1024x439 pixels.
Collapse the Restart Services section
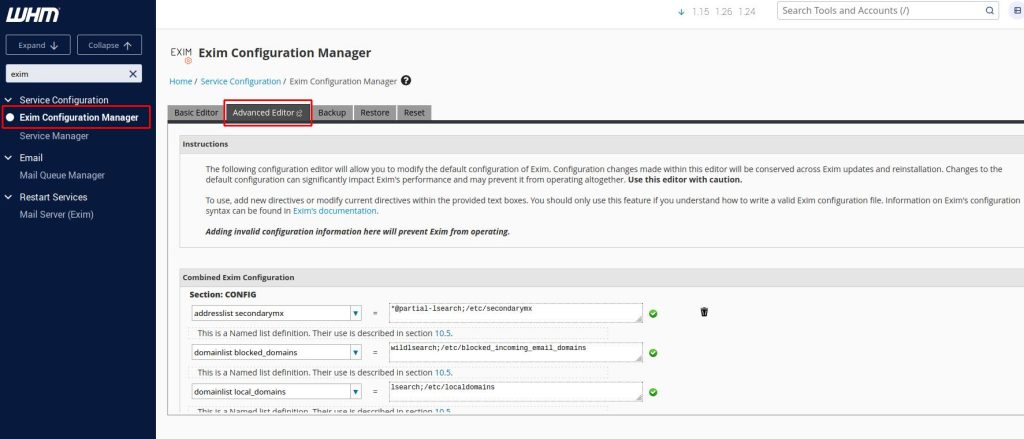10,197
